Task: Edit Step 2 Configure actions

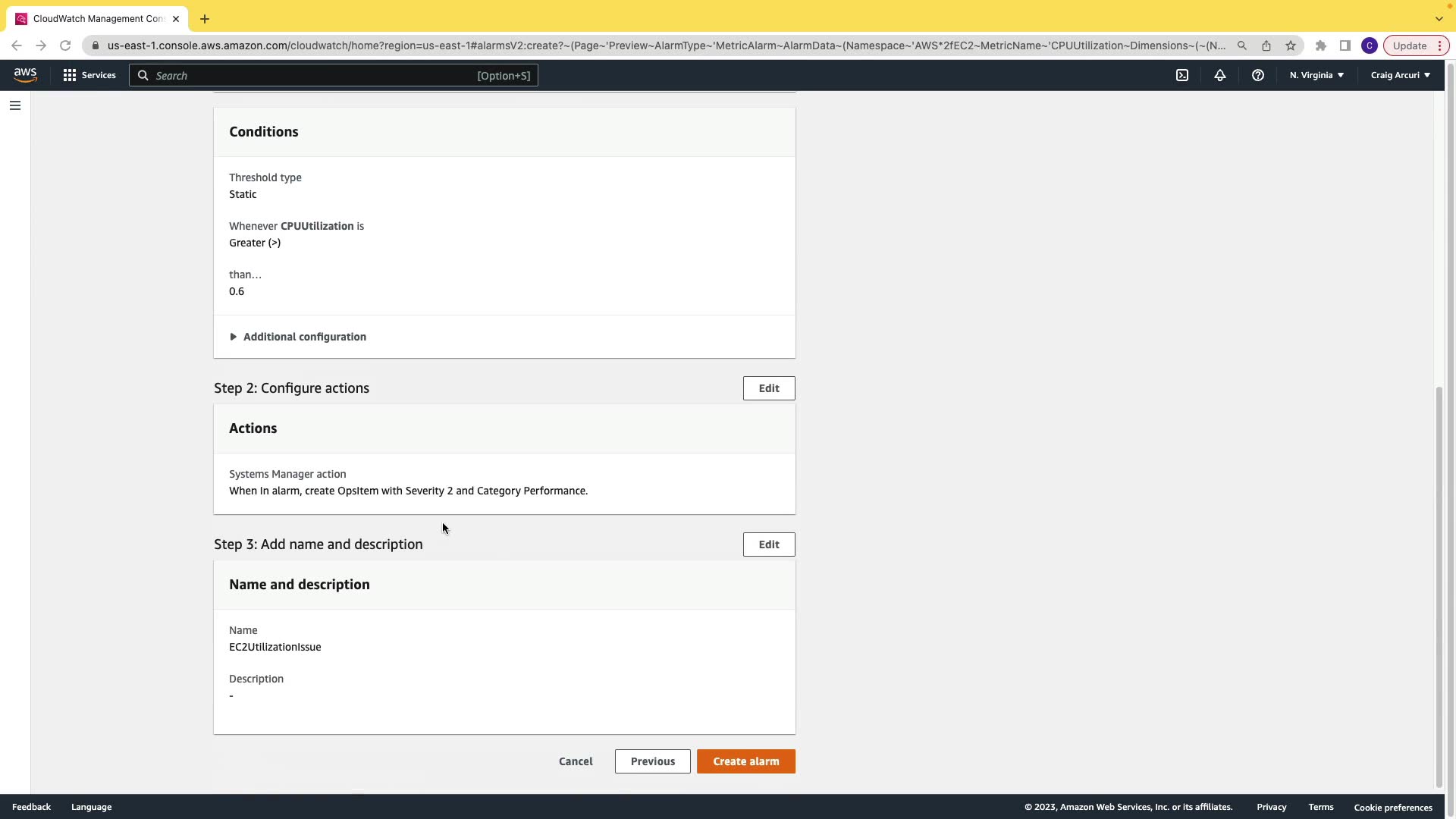Action: tap(768, 388)
